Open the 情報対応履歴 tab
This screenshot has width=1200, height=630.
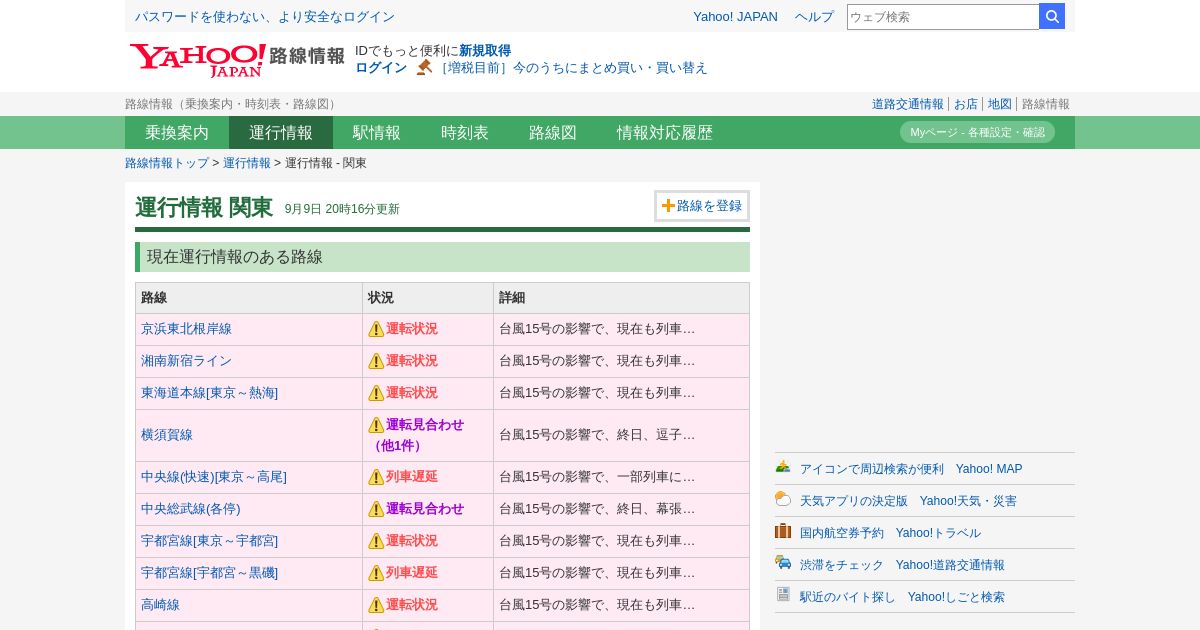pyautogui.click(x=665, y=132)
